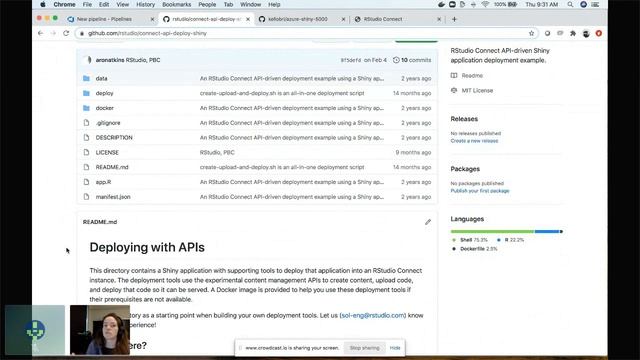This screenshot has height=360, width=640.
Task: Open README.md in the file list
Action: pyautogui.click(x=112, y=167)
